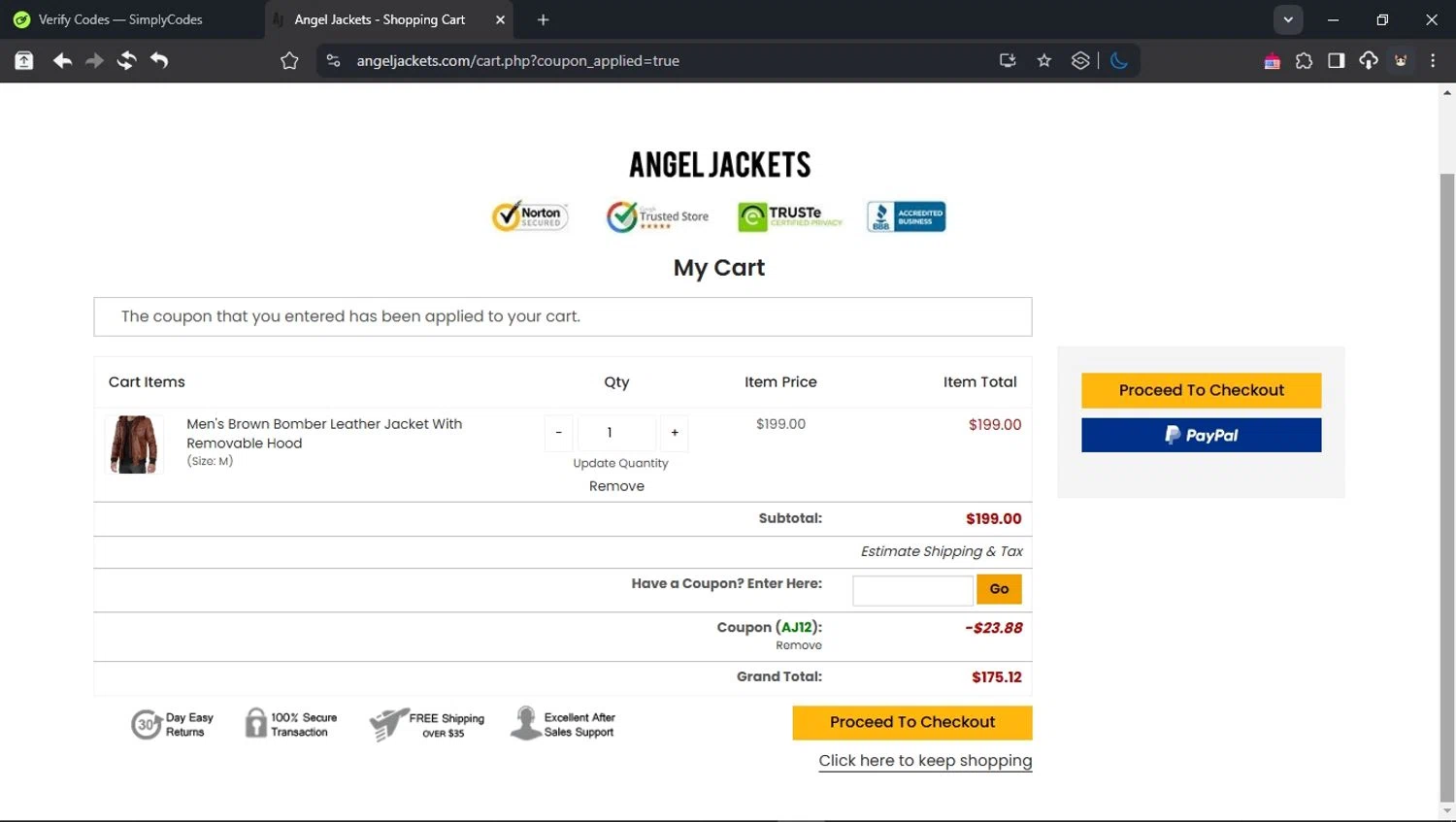
Task: Click the coupon code input field
Action: click(912, 590)
